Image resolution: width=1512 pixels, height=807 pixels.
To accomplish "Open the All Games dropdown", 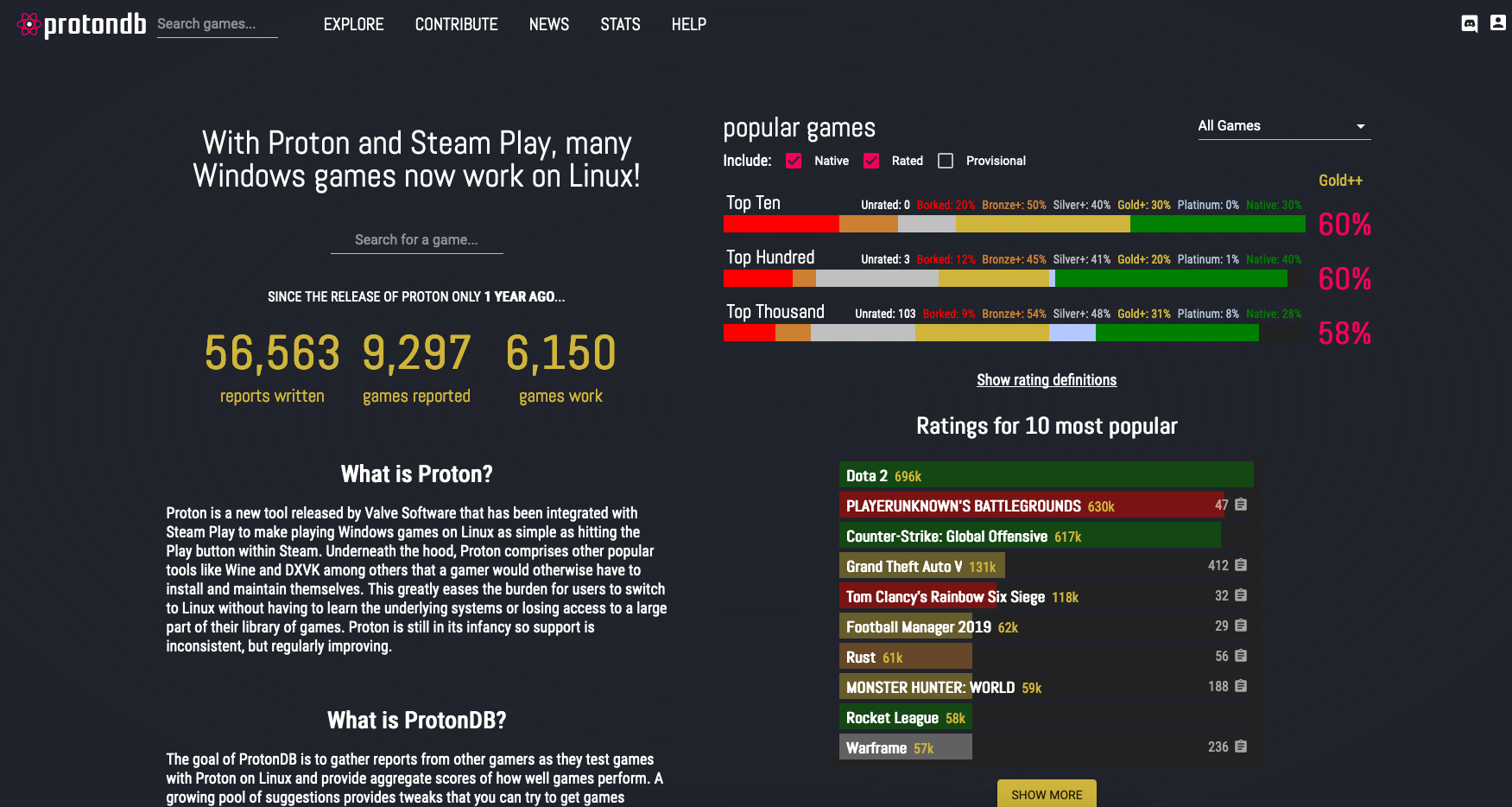I will coord(1283,126).
